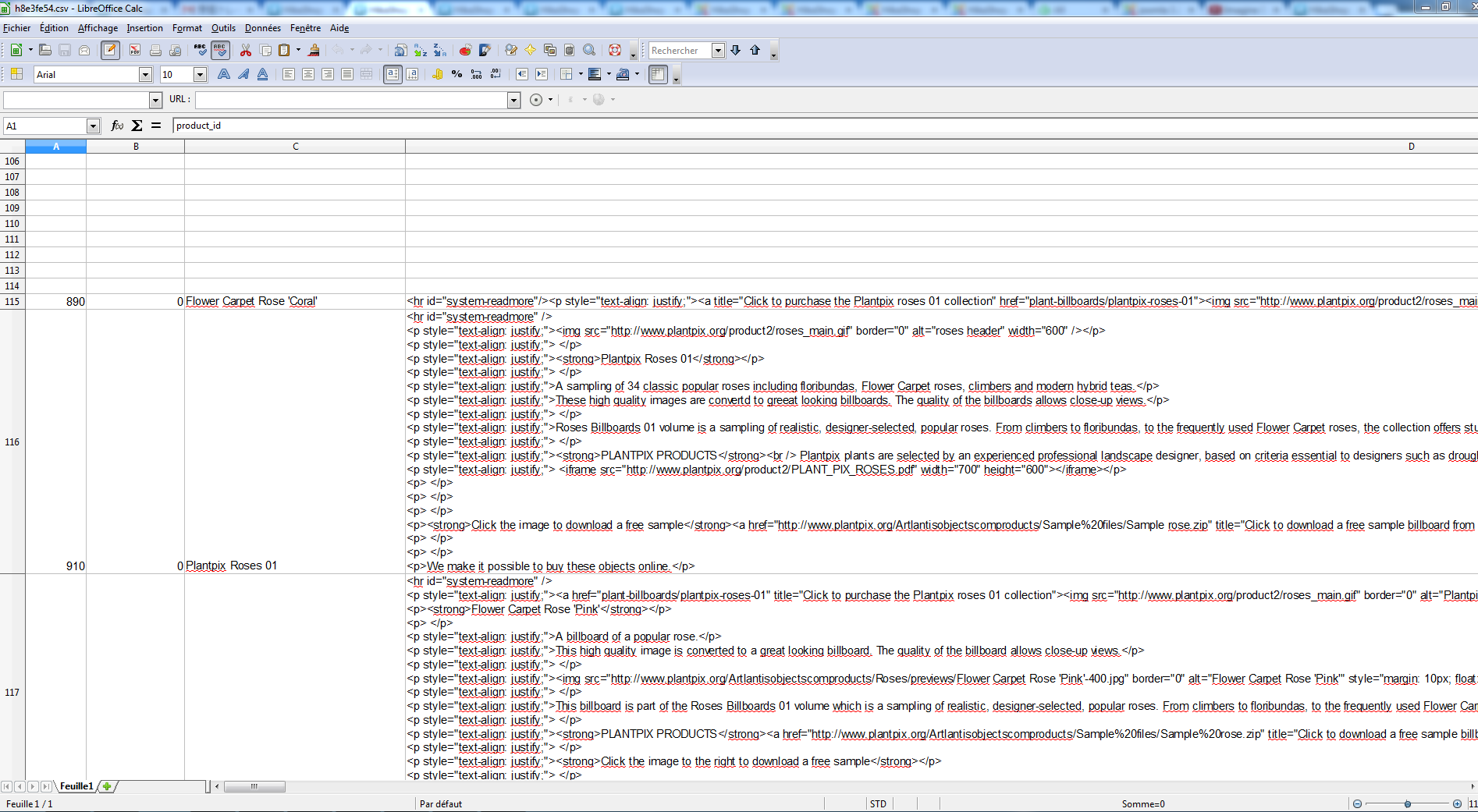Open the Function Wizard icon
1478x812 pixels.
coord(117,126)
